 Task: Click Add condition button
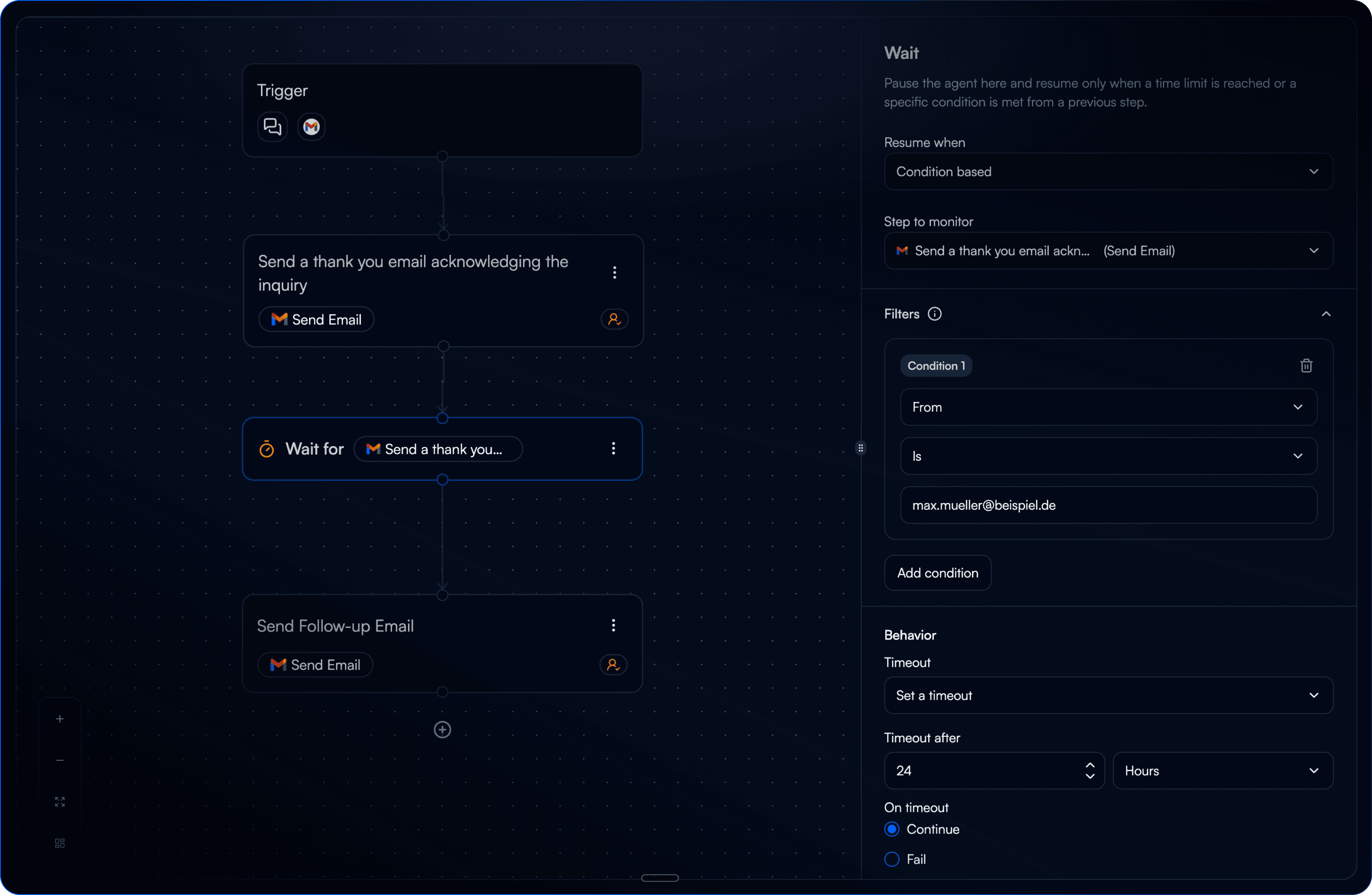(x=937, y=573)
